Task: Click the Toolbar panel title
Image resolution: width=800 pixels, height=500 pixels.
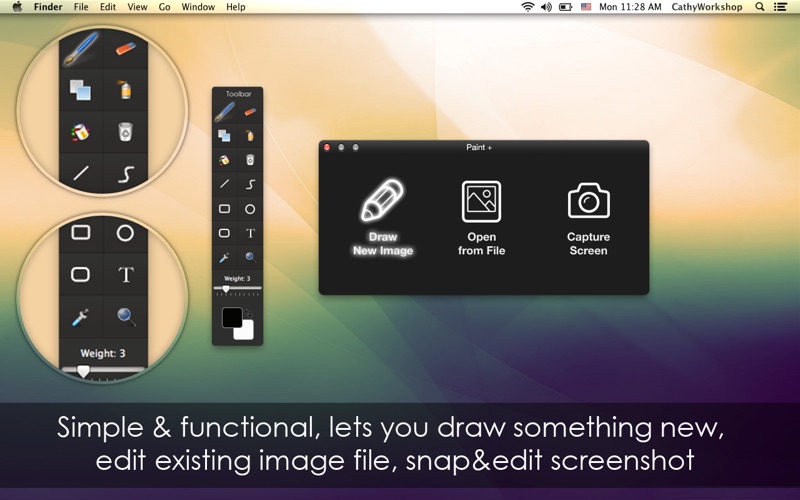Action: coord(238,94)
